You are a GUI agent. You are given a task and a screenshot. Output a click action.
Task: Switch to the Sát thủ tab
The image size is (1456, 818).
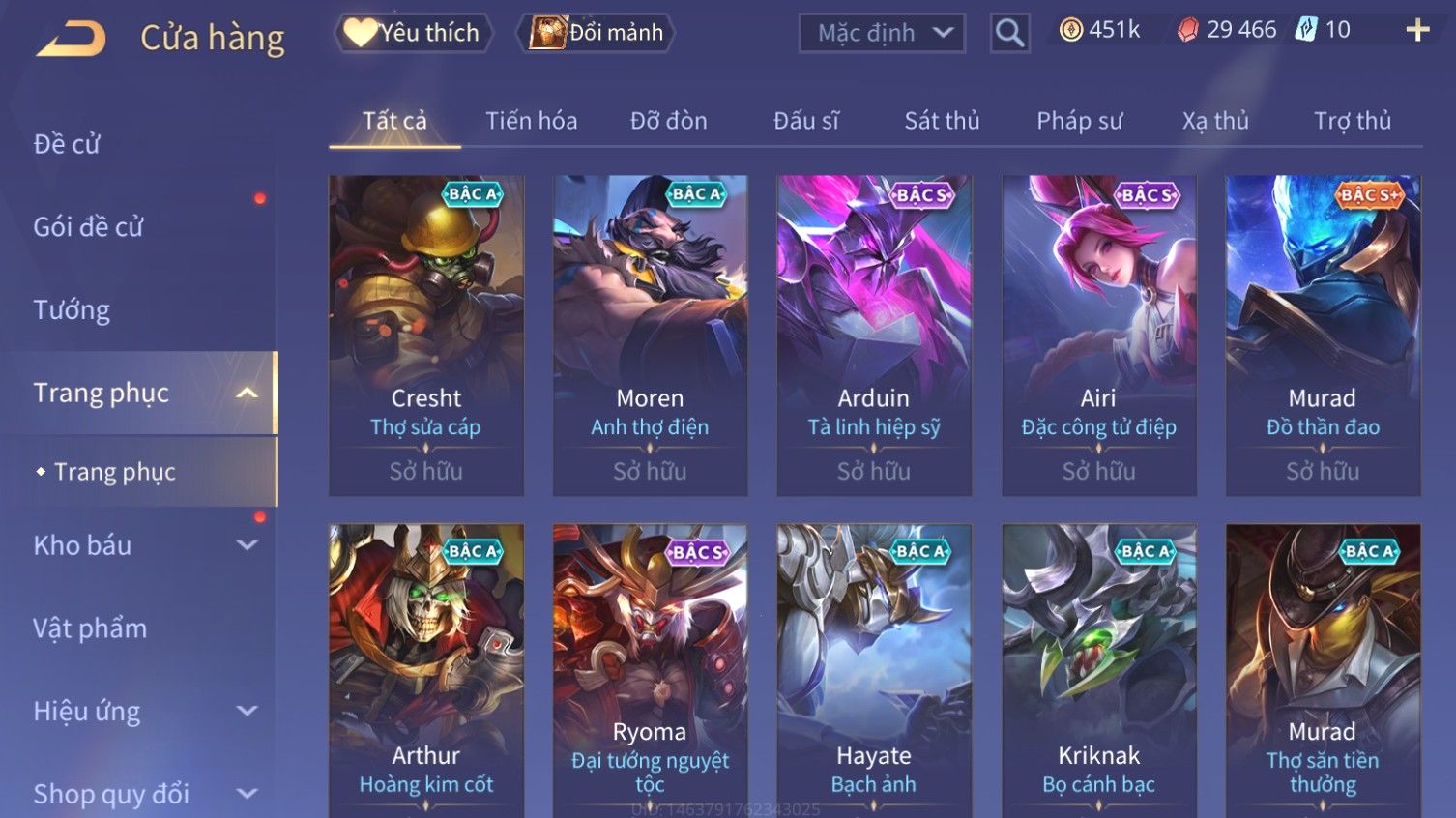click(x=942, y=121)
